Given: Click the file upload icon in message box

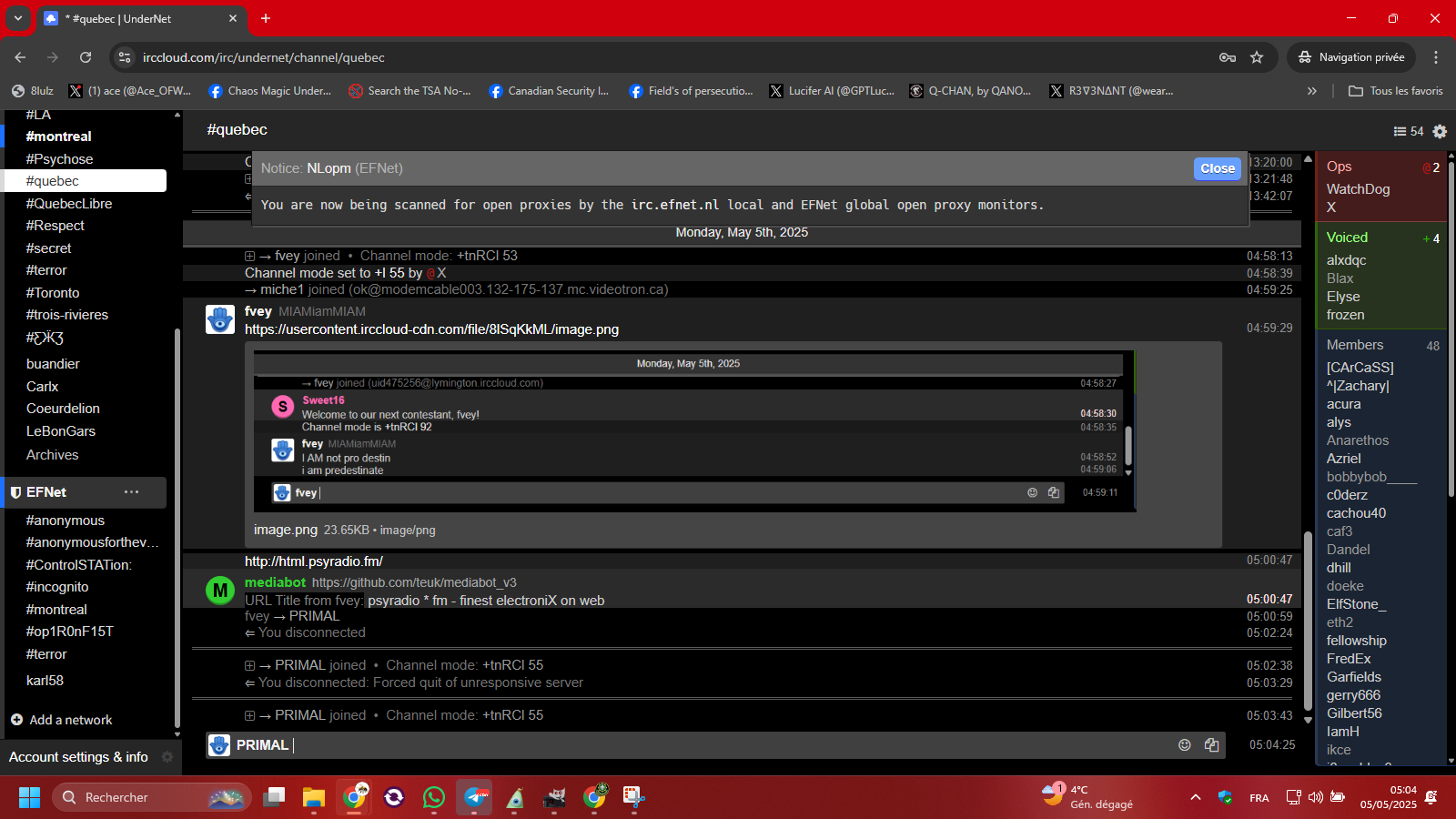Looking at the screenshot, I should [x=1211, y=745].
